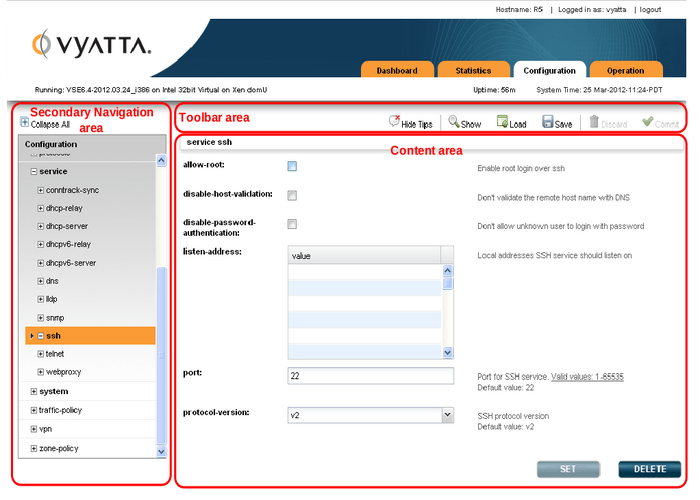Click the Collapse All plus icon

pyautogui.click(x=25, y=121)
